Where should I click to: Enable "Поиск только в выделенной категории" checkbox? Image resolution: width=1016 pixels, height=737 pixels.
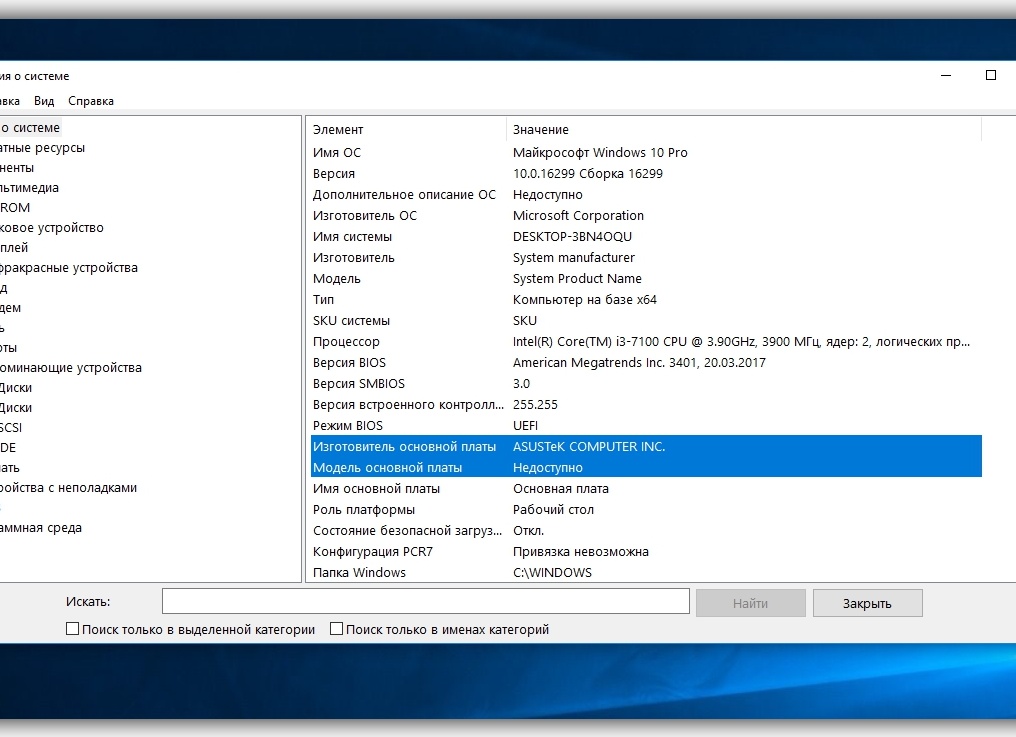(x=73, y=629)
